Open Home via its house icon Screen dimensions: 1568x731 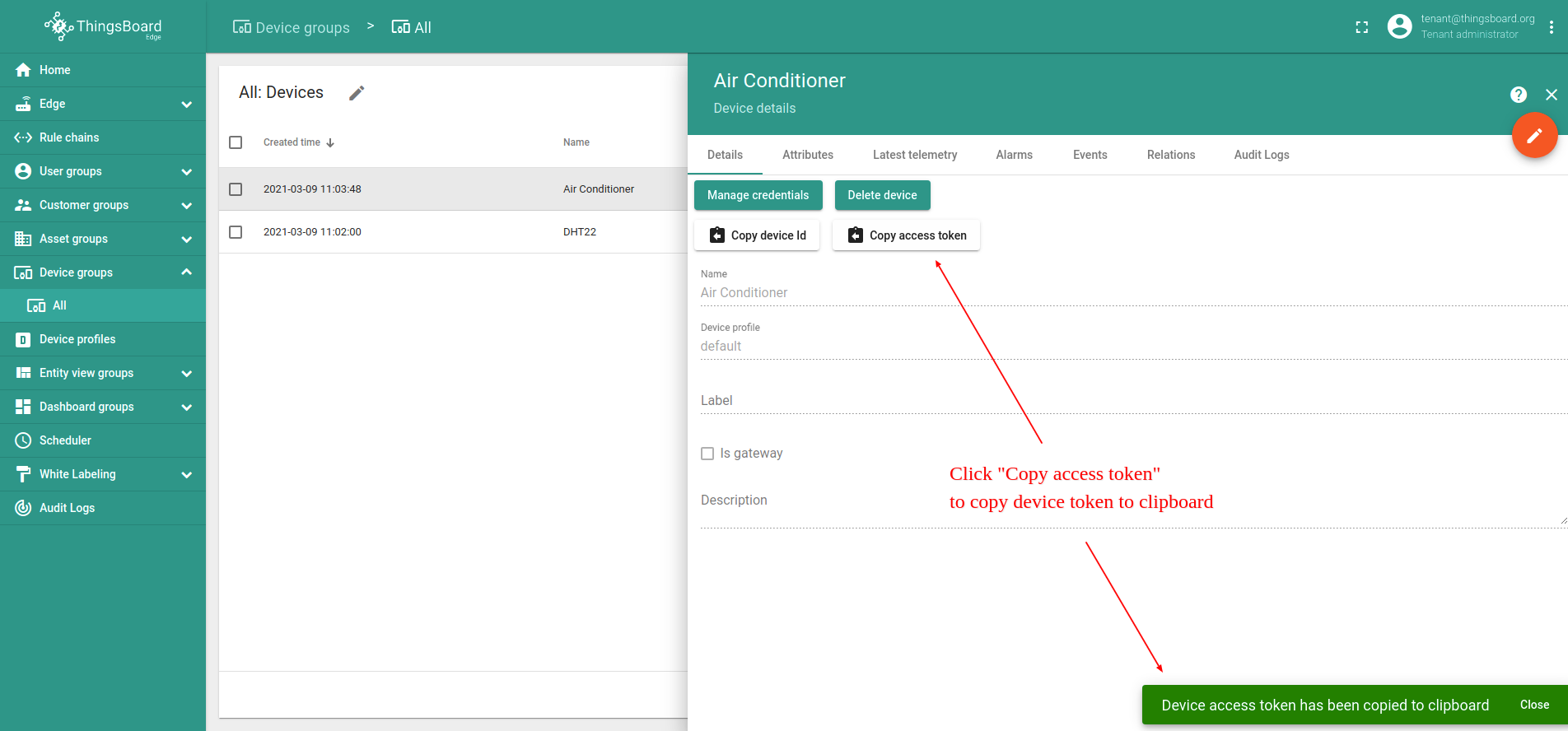point(23,70)
